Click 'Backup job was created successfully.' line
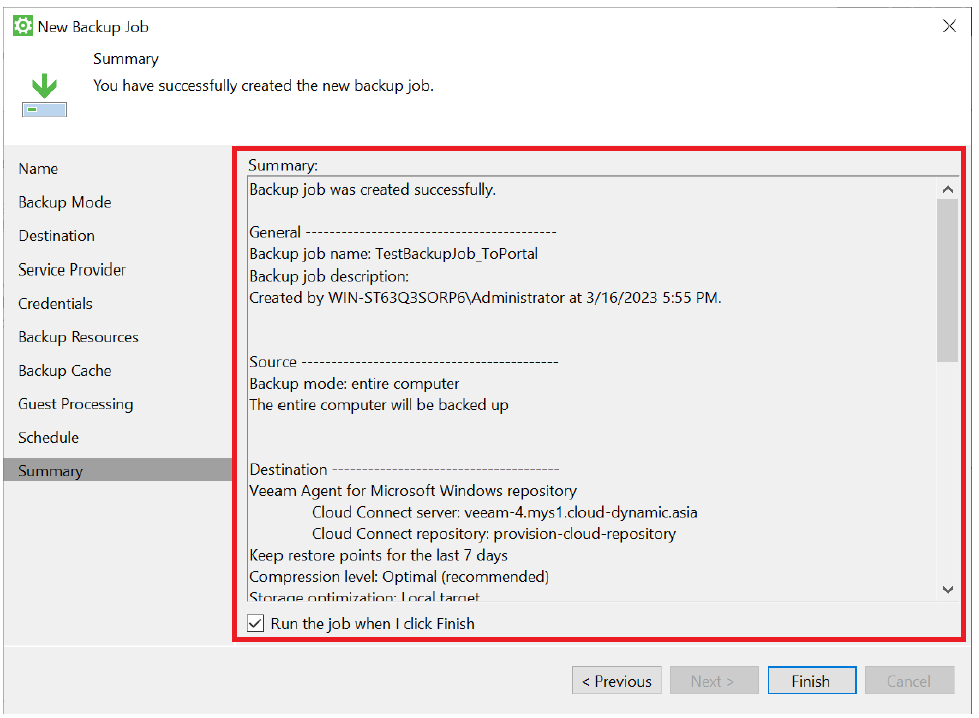This screenshot has width=979, height=718. [x=373, y=190]
